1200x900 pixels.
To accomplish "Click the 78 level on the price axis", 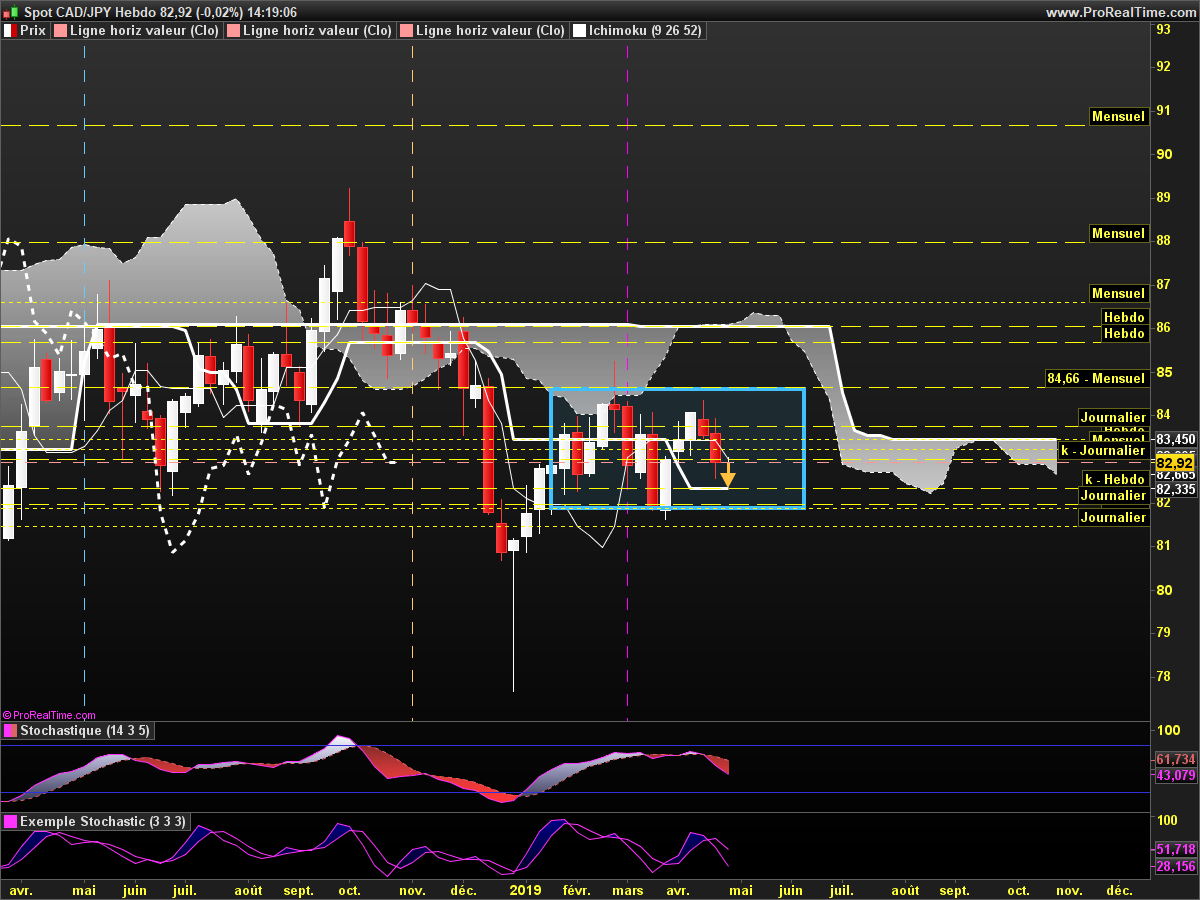I will (x=1164, y=676).
